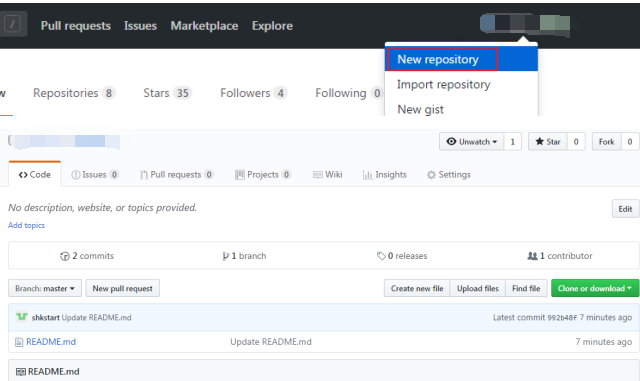Click the Code brackets icon
This screenshot has height=381, width=640.
pyautogui.click(x=23, y=175)
